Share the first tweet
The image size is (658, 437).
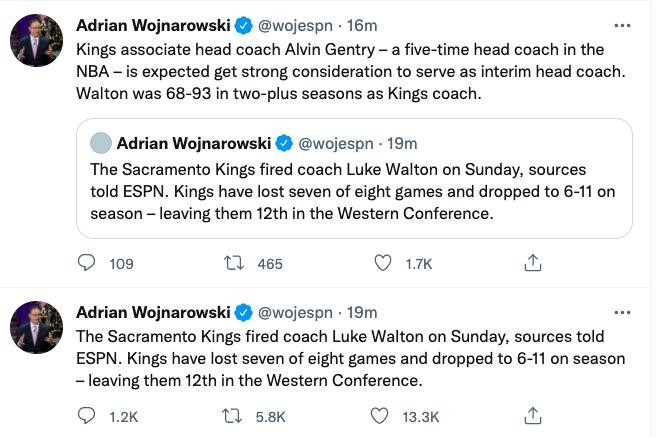point(533,263)
